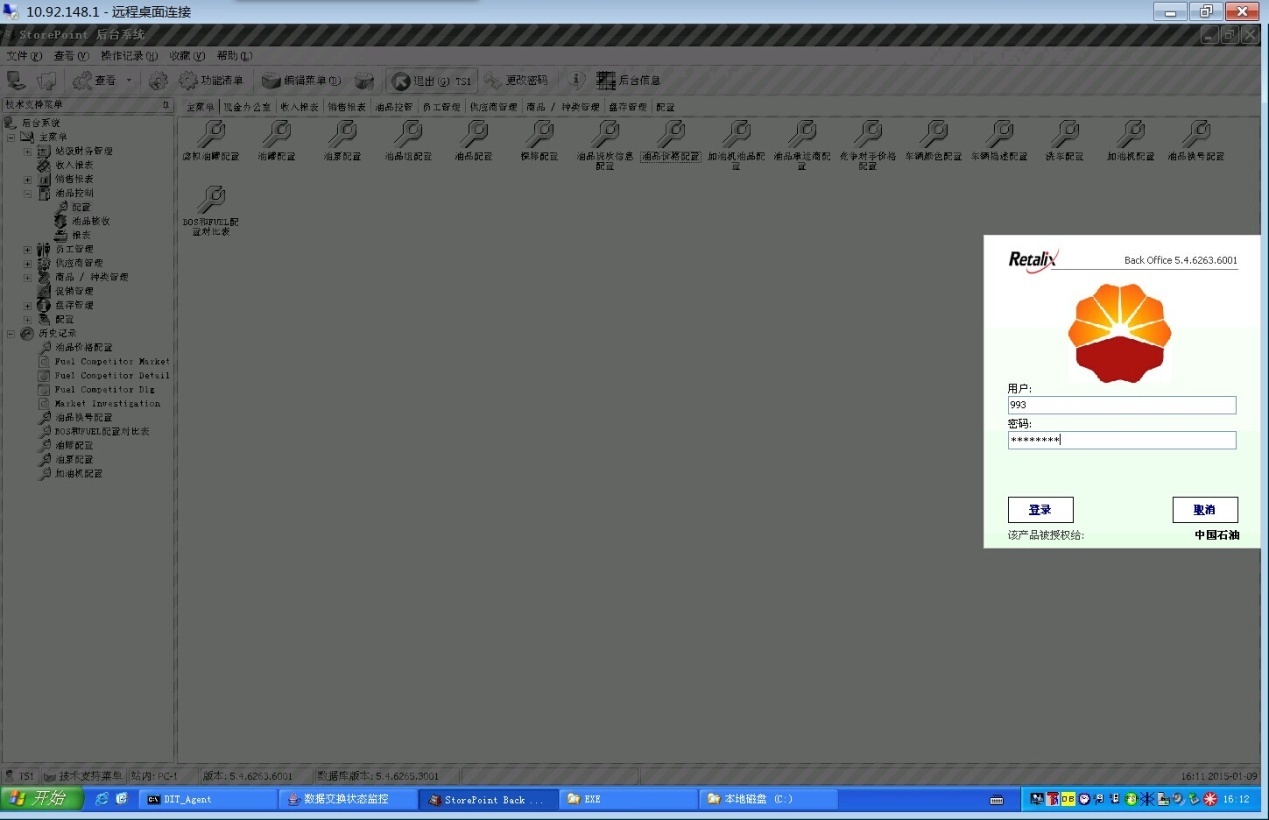
Task: Switch to the 油品控制 tab
Action: (x=394, y=106)
